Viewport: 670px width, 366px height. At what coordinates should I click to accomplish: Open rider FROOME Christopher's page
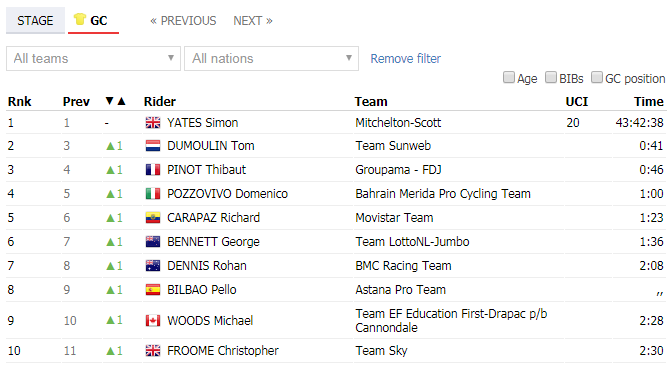[x=223, y=351]
